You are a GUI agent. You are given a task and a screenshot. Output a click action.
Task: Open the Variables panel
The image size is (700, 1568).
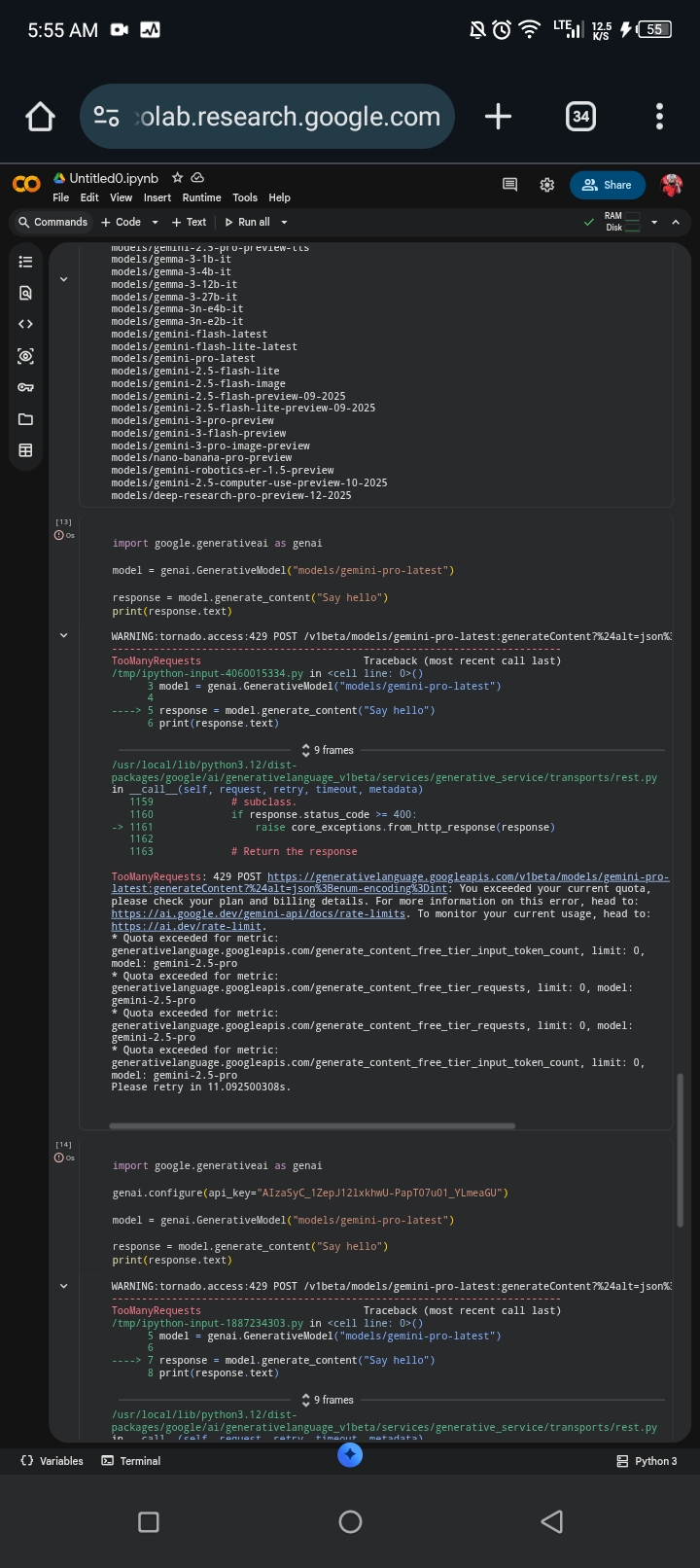pyautogui.click(x=52, y=1461)
